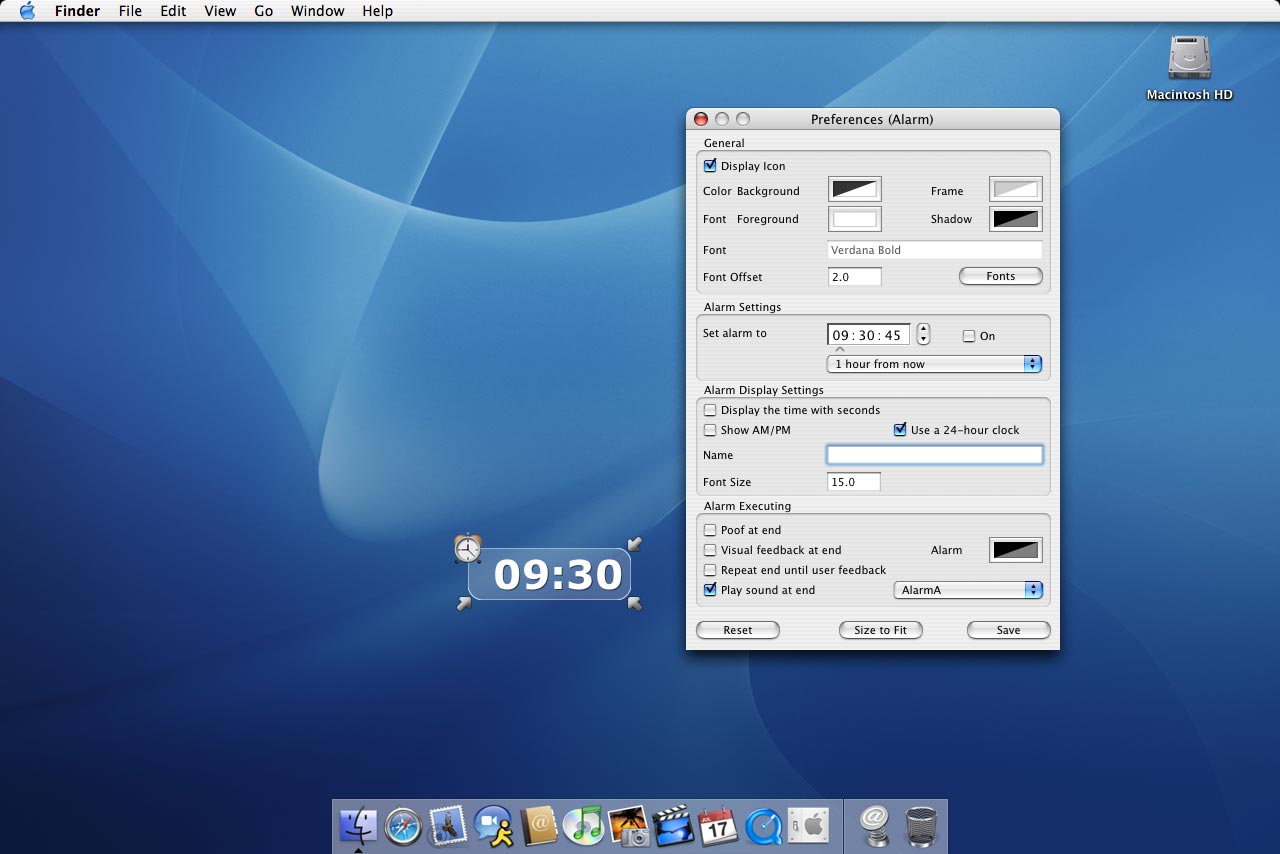Disable Use a 24-hour clock

(900, 430)
